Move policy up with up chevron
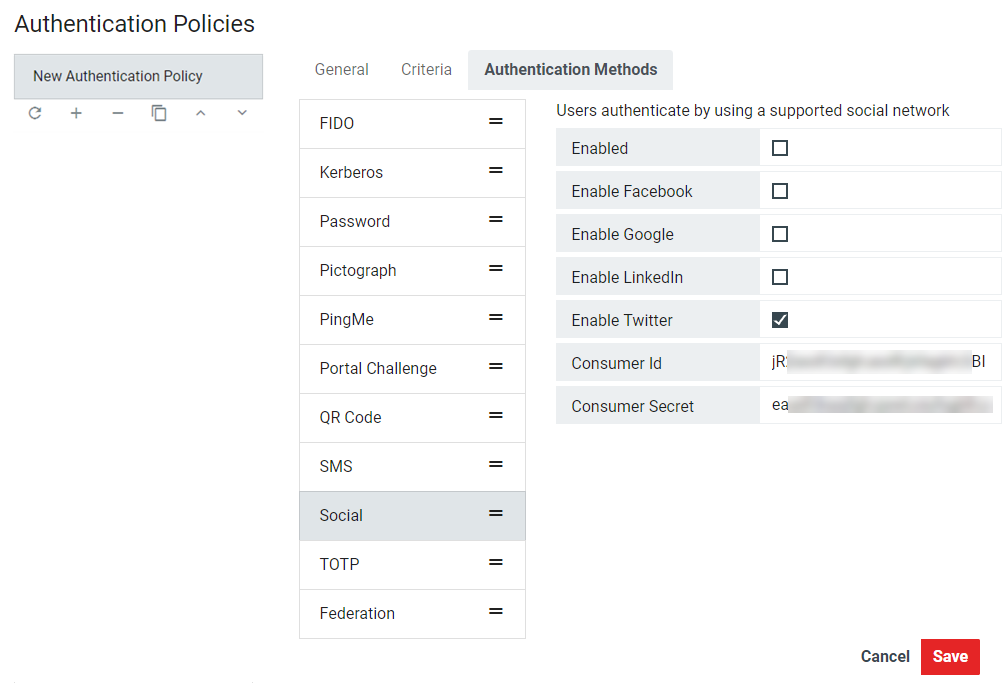This screenshot has width=1008, height=683. pos(200,114)
